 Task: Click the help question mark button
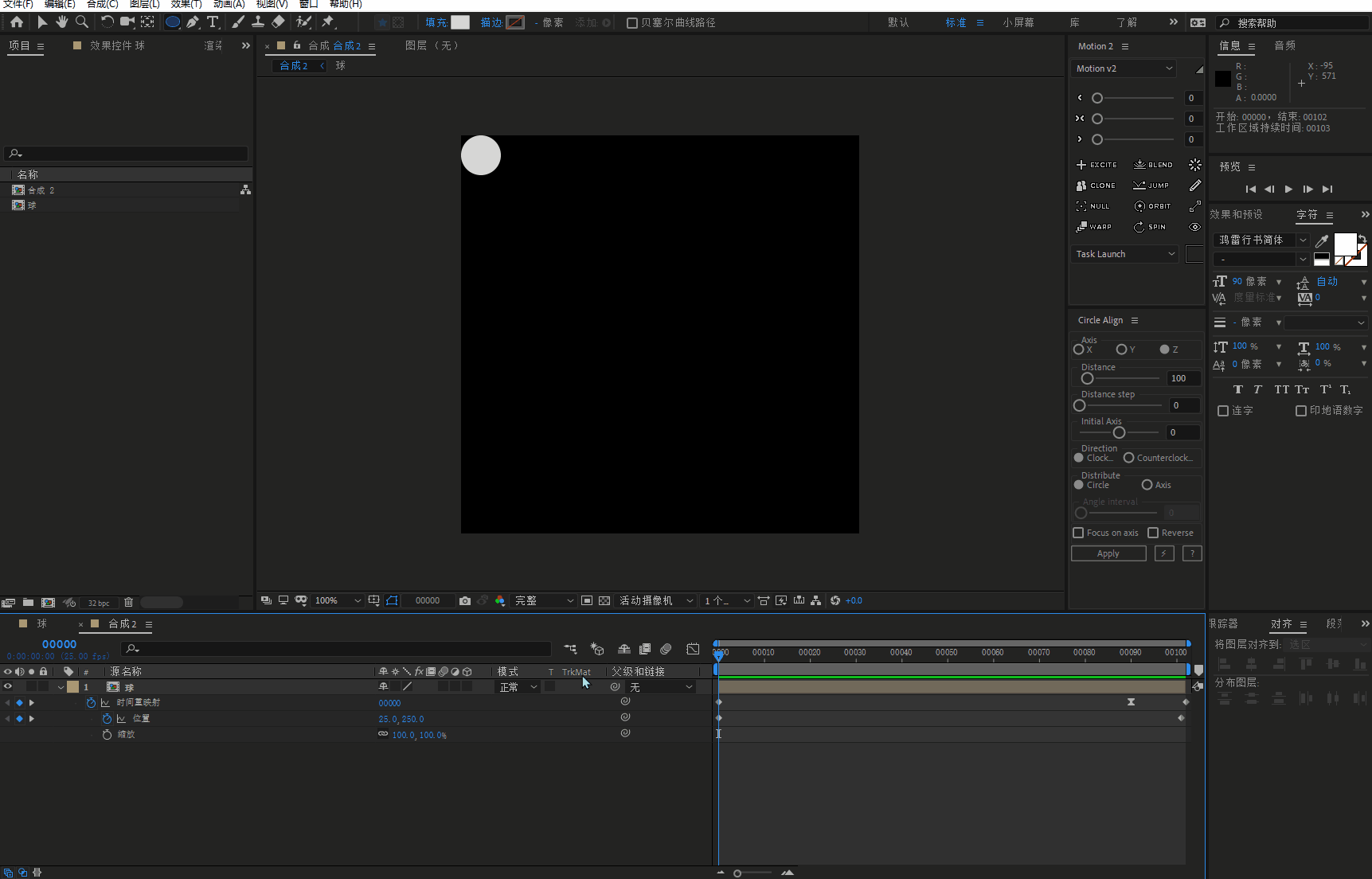1192,553
